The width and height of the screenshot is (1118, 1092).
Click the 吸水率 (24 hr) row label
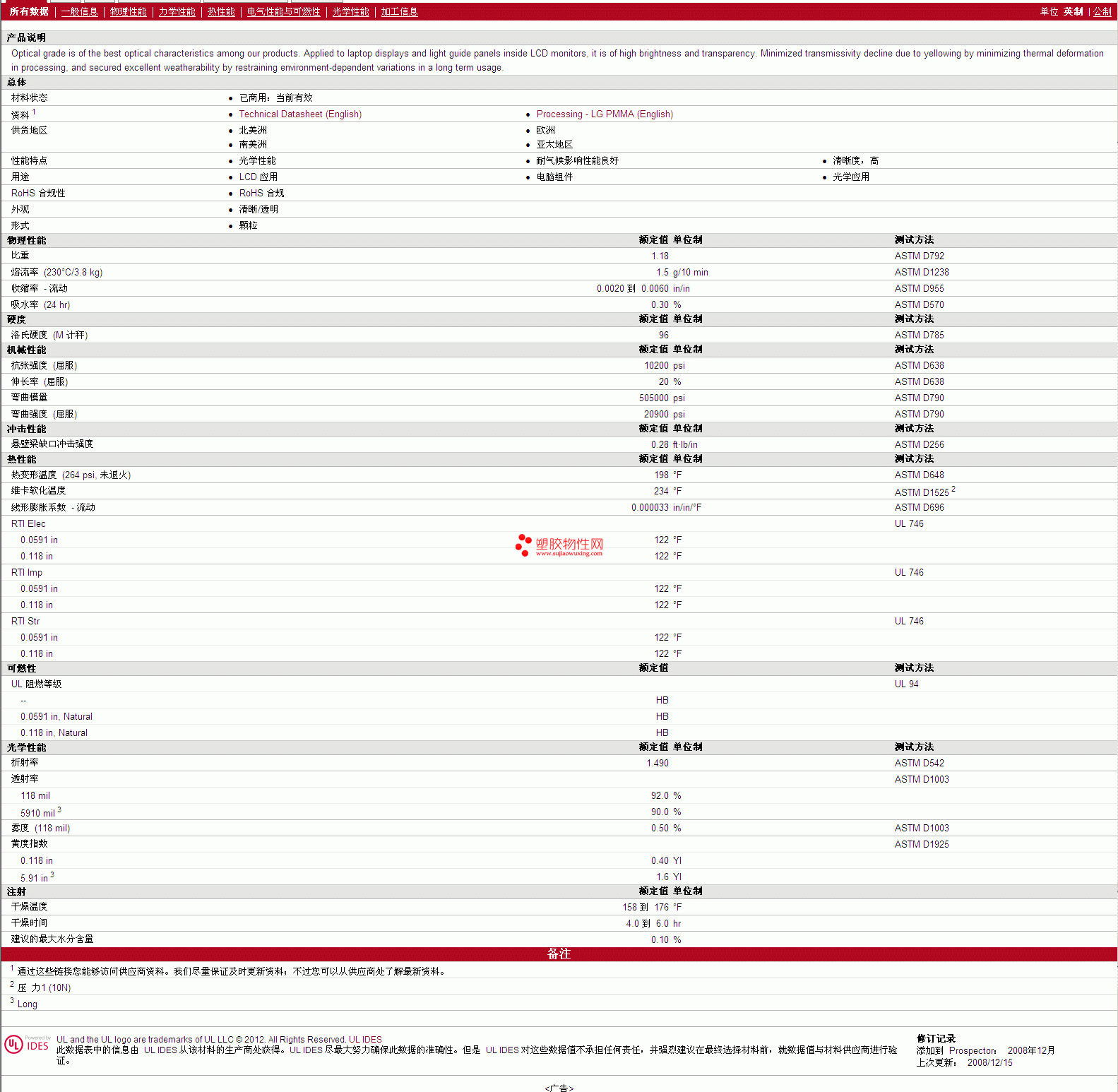click(40, 305)
